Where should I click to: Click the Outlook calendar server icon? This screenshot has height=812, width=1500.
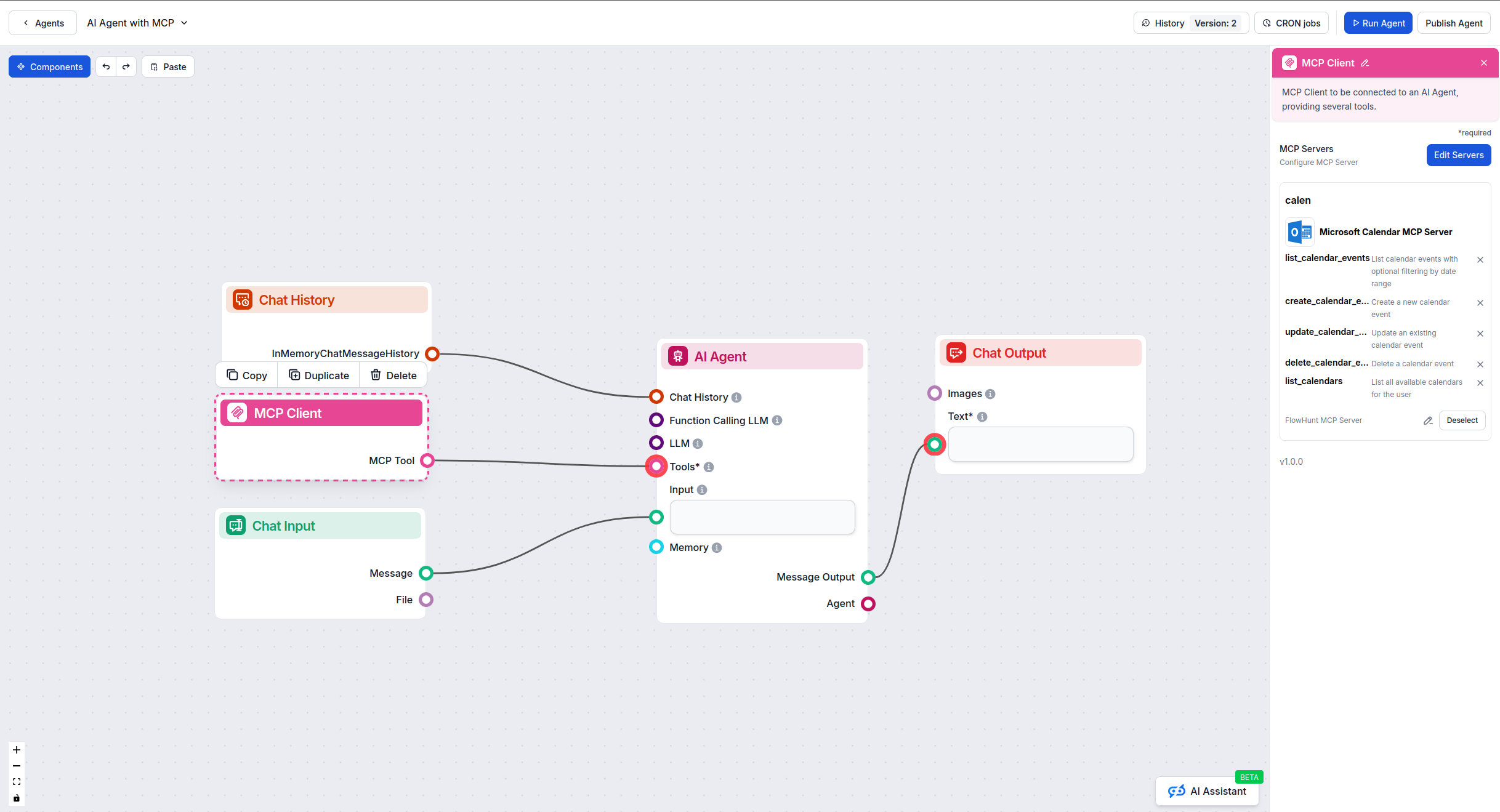[x=1299, y=232]
